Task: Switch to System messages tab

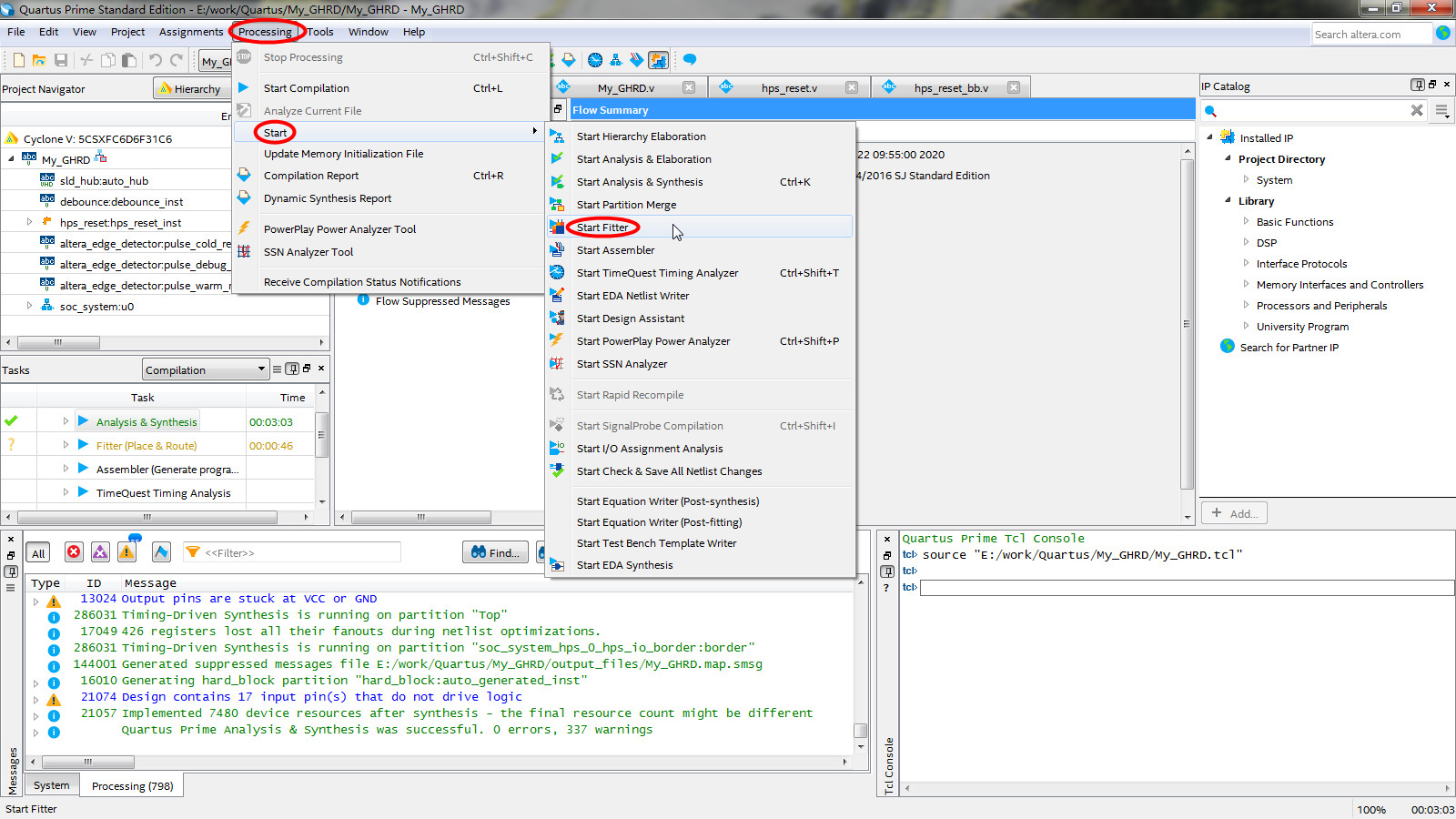Action: pyautogui.click(x=51, y=784)
